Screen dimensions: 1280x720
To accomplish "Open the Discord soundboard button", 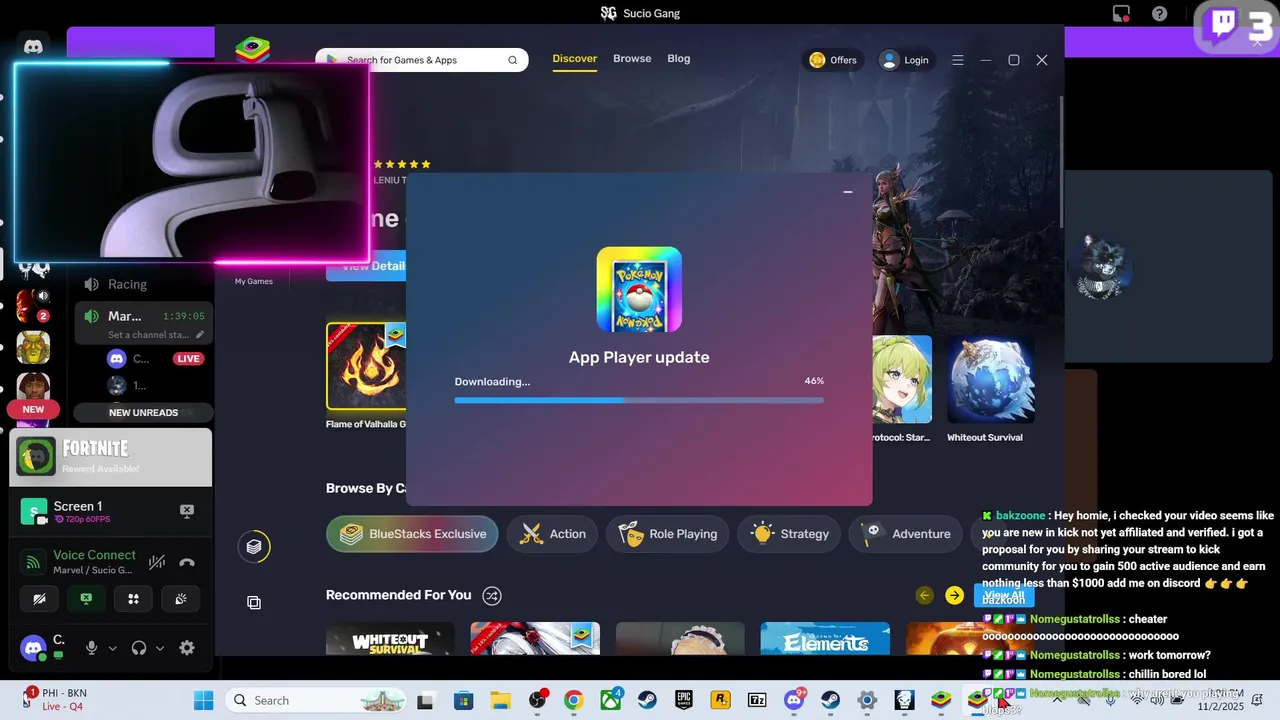I will coord(181,599).
